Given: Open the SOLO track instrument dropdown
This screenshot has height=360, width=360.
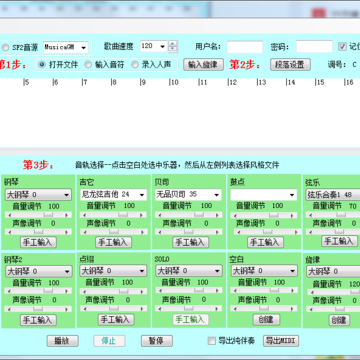Looking at the screenshot, I should point(189,271).
